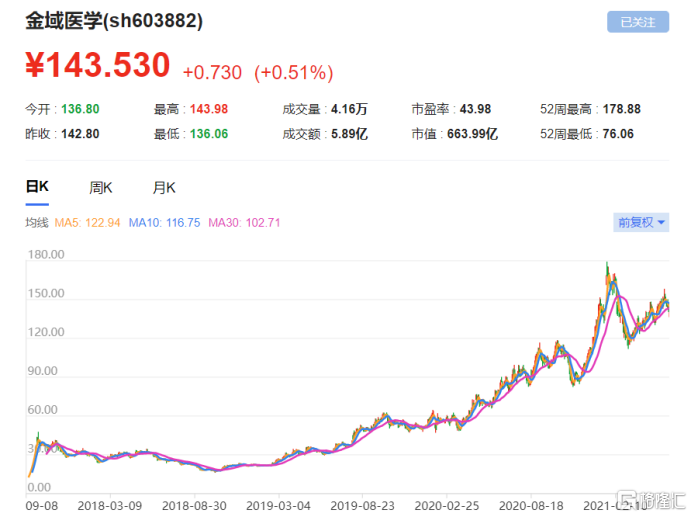Screen dimensions: 692x517
Task: Click the stock title 金域医学(sh603882)
Action: (x=114, y=21)
